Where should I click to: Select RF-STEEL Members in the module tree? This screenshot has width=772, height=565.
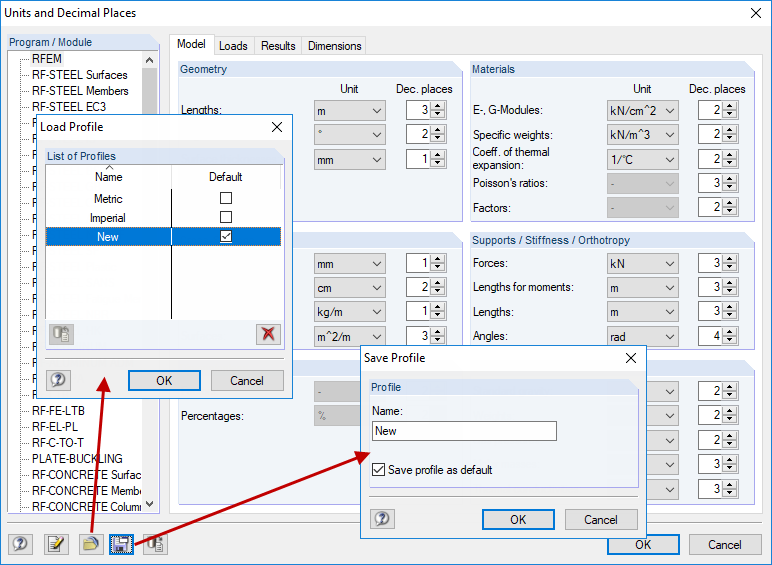(x=80, y=91)
